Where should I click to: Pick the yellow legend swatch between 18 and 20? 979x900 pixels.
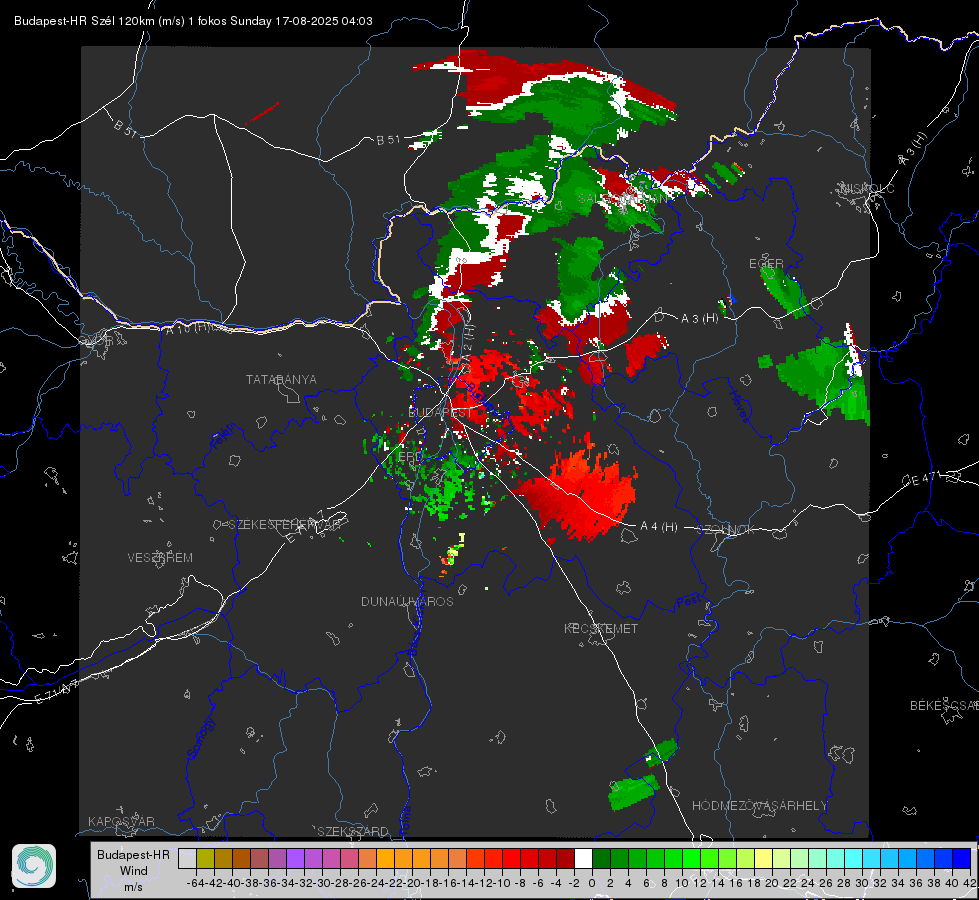tap(764, 858)
